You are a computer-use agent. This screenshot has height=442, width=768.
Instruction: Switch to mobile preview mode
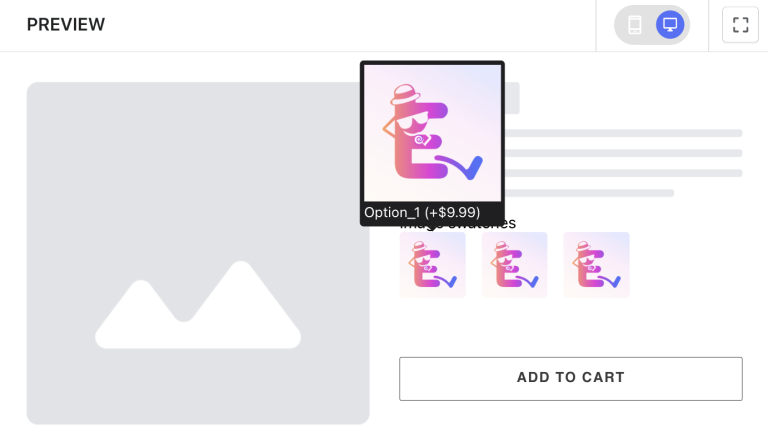pos(635,25)
